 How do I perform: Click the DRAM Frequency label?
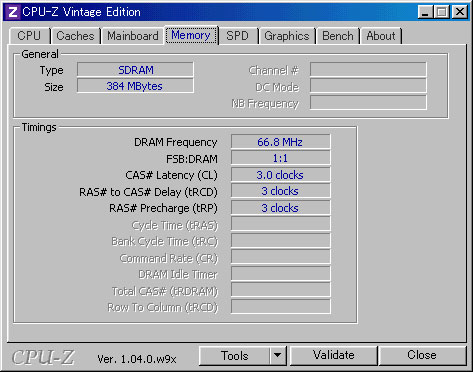176,142
